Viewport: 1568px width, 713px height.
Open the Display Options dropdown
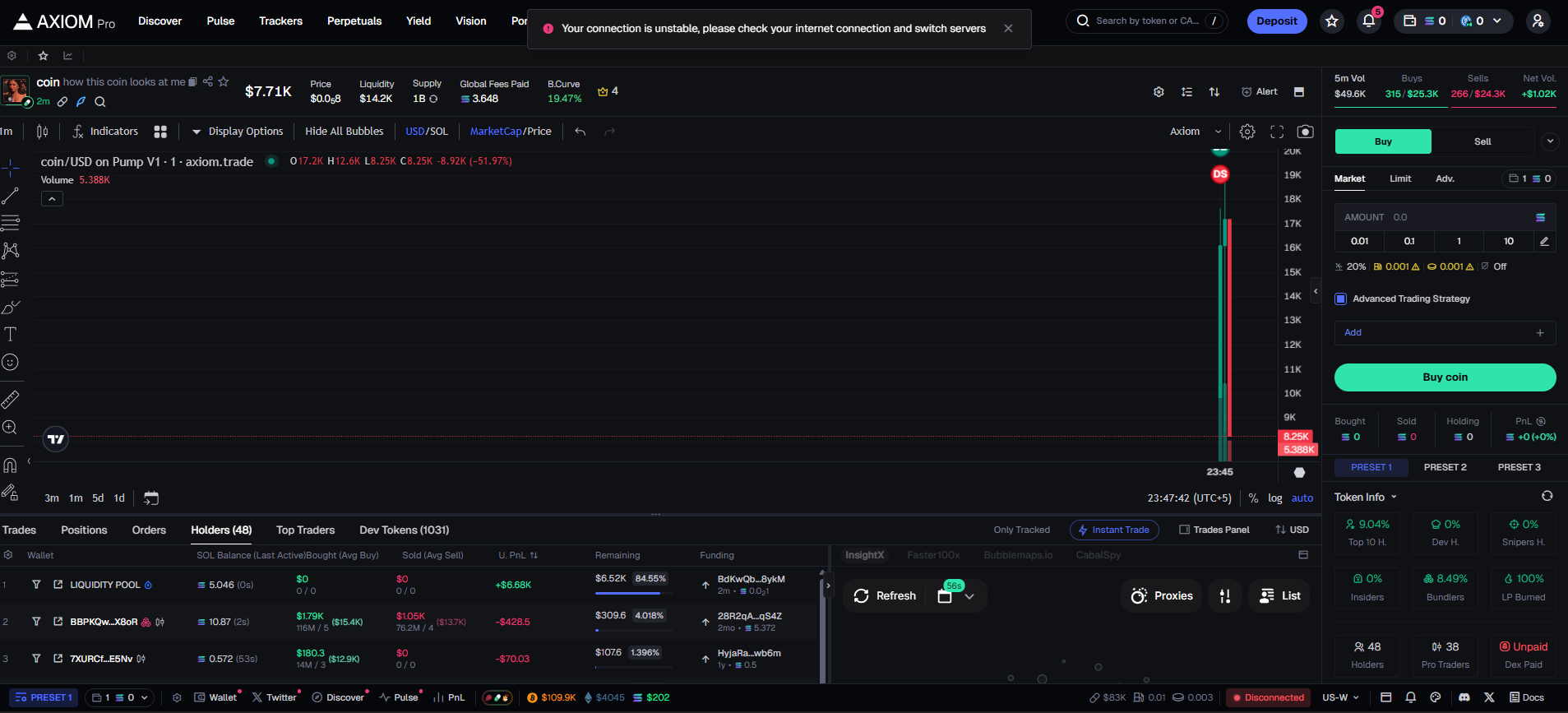coord(238,132)
